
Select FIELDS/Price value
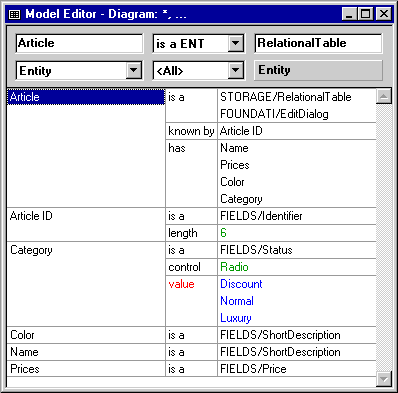[253, 369]
